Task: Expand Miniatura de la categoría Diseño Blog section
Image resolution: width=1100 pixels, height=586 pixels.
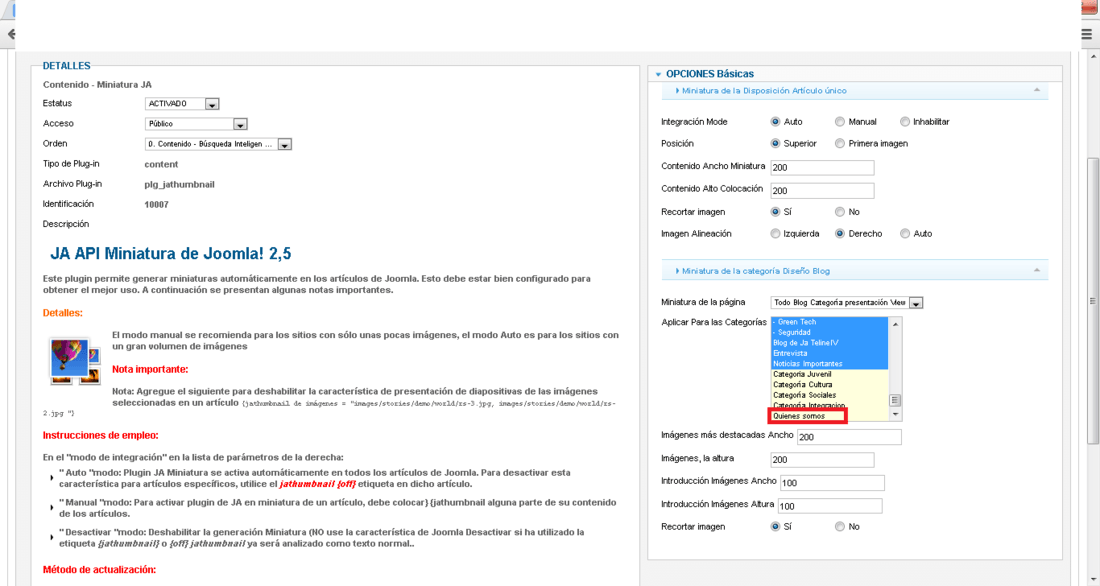Action: pyautogui.click(x=755, y=271)
